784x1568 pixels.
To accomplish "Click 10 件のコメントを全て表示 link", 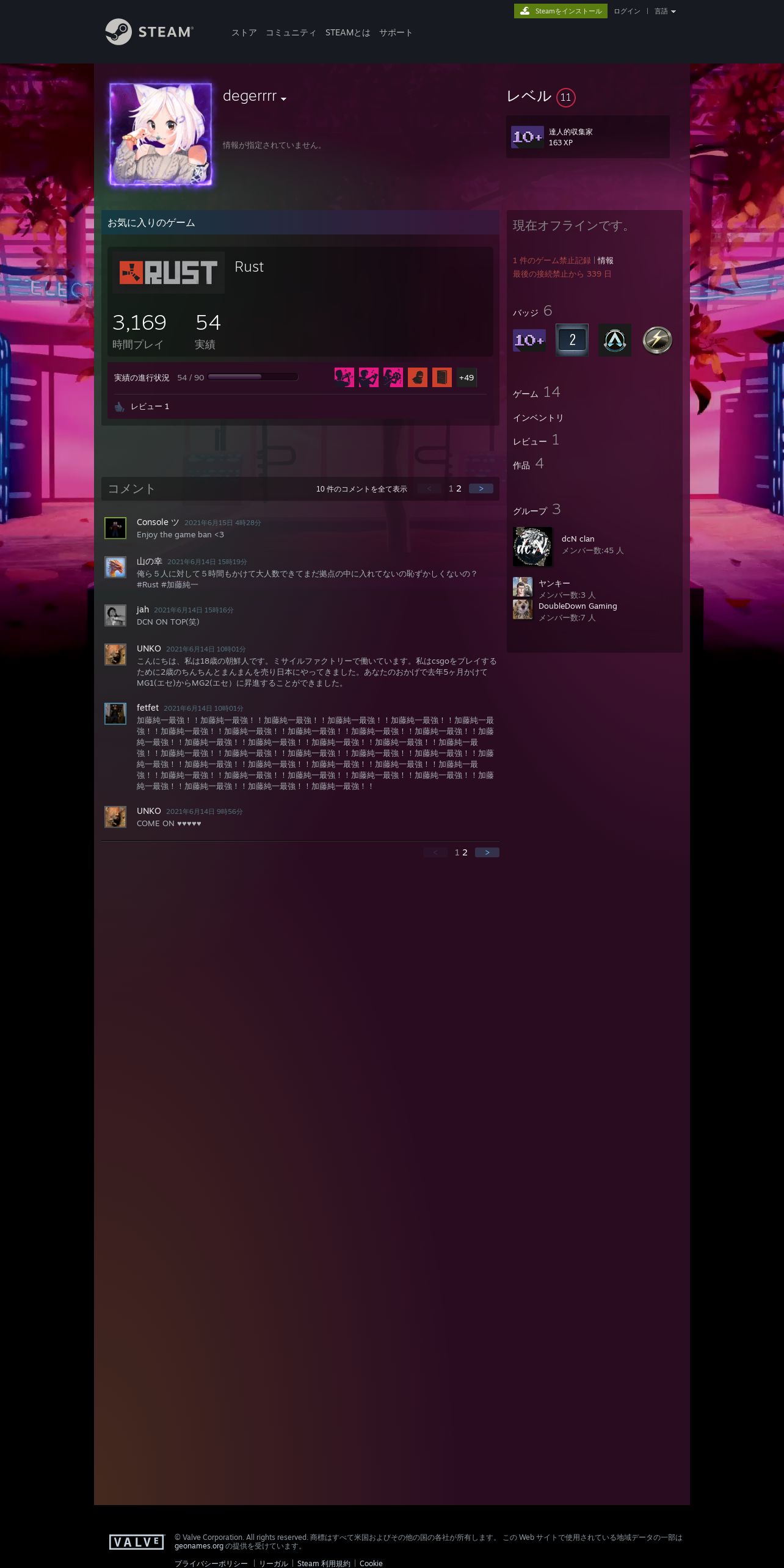I will tap(361, 489).
